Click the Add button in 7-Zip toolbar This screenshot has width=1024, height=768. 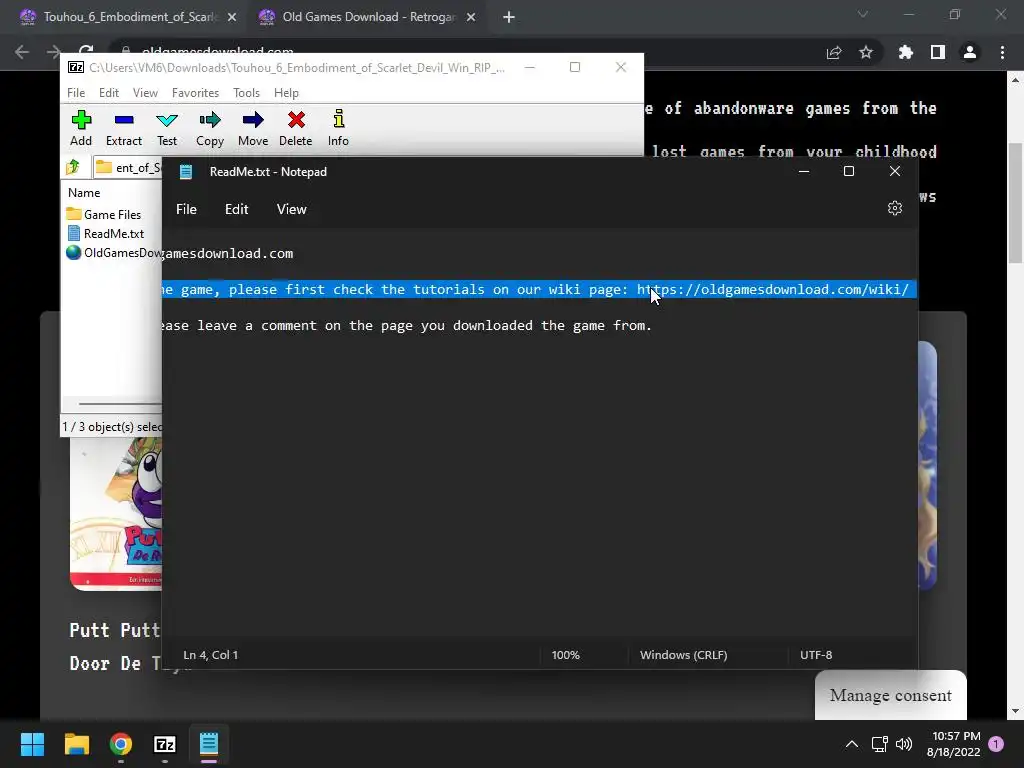[x=81, y=128]
